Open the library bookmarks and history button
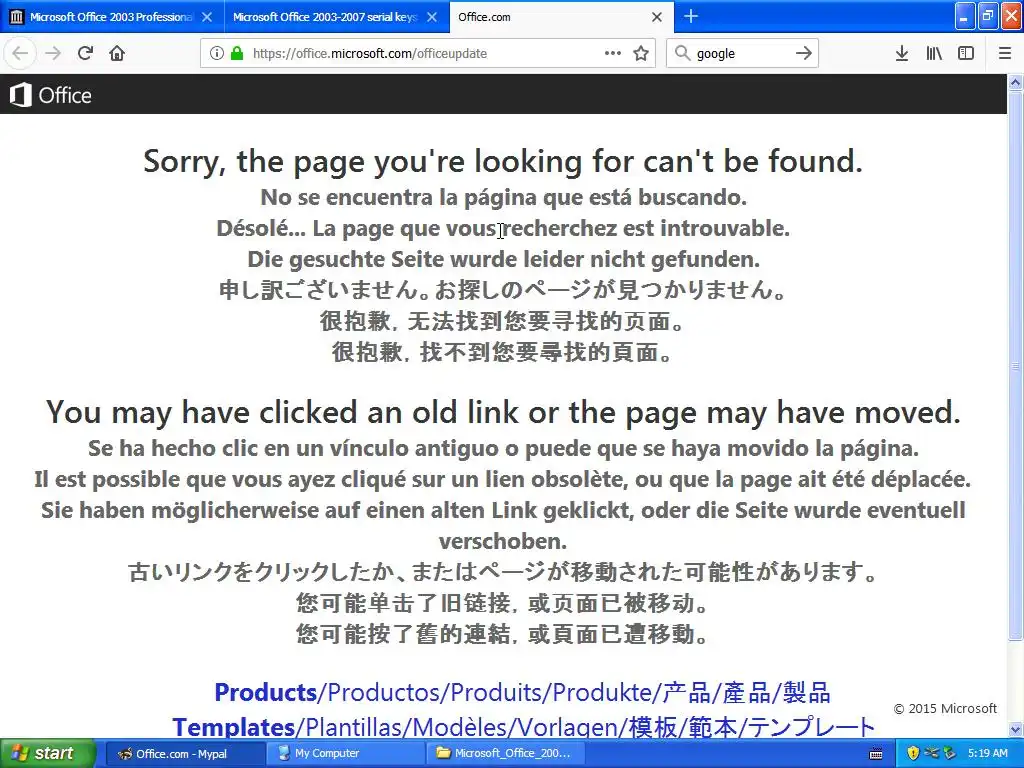Image resolution: width=1024 pixels, height=768 pixels. pyautogui.click(x=934, y=53)
